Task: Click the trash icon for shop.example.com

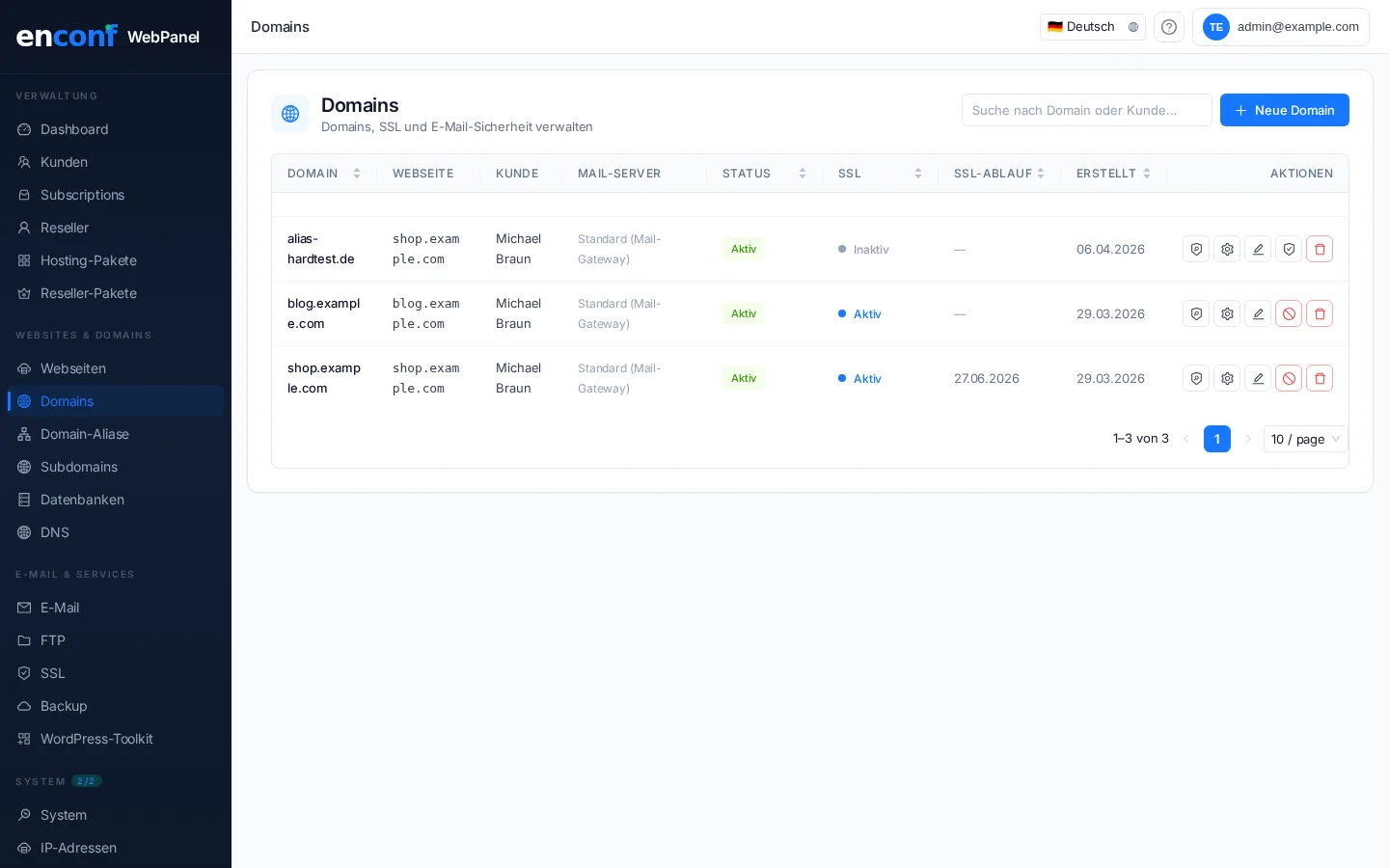Action: tap(1319, 378)
